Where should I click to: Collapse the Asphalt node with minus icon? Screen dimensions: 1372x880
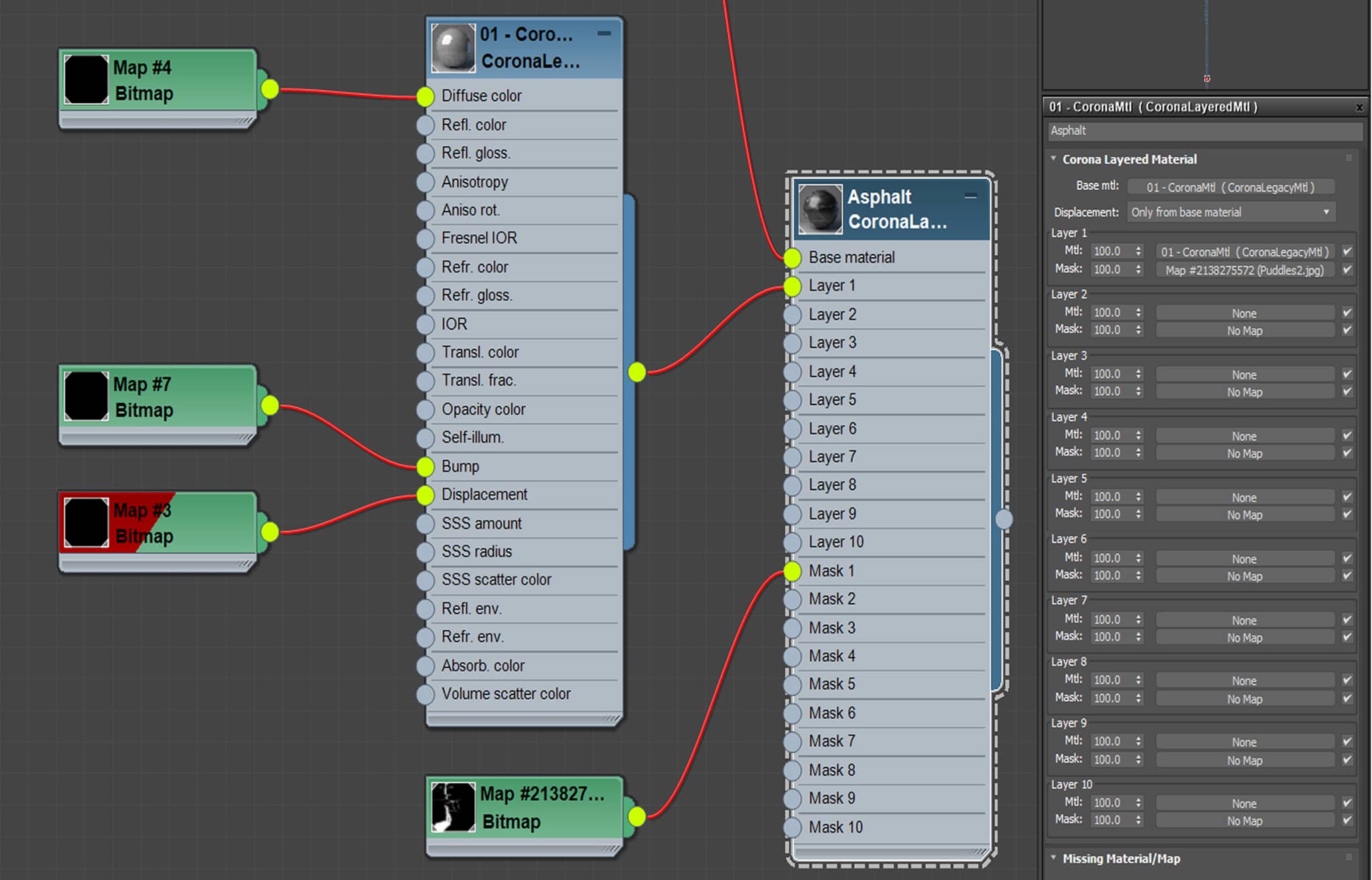(x=971, y=196)
